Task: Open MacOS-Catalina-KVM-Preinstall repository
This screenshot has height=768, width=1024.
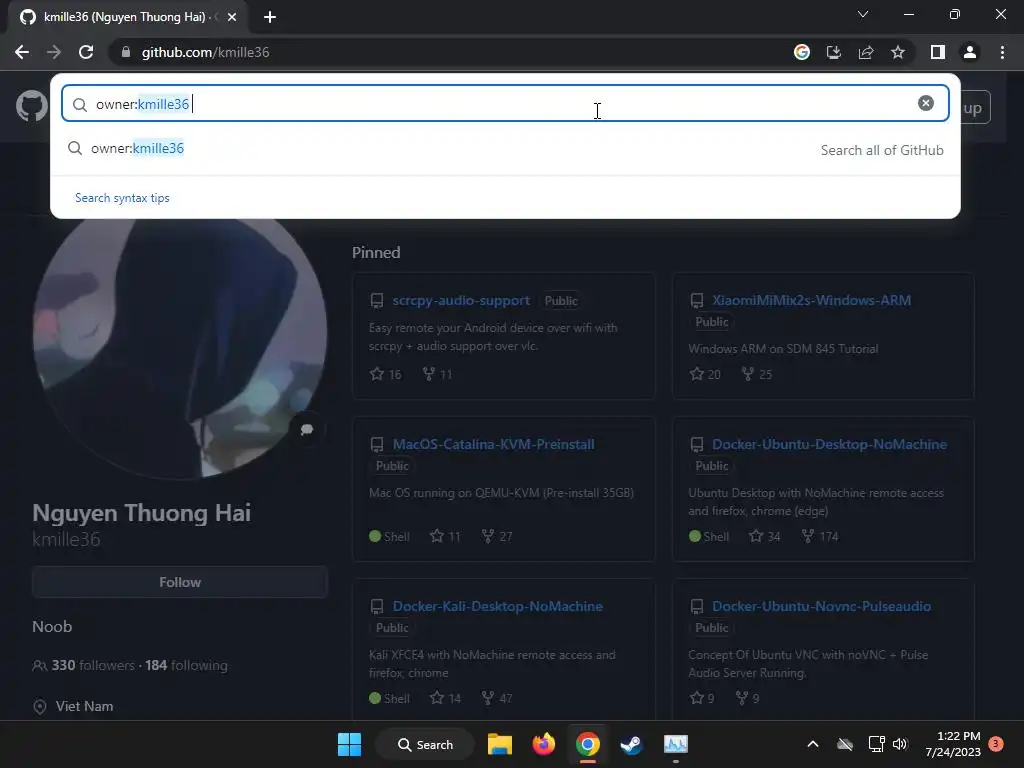Action: click(493, 444)
